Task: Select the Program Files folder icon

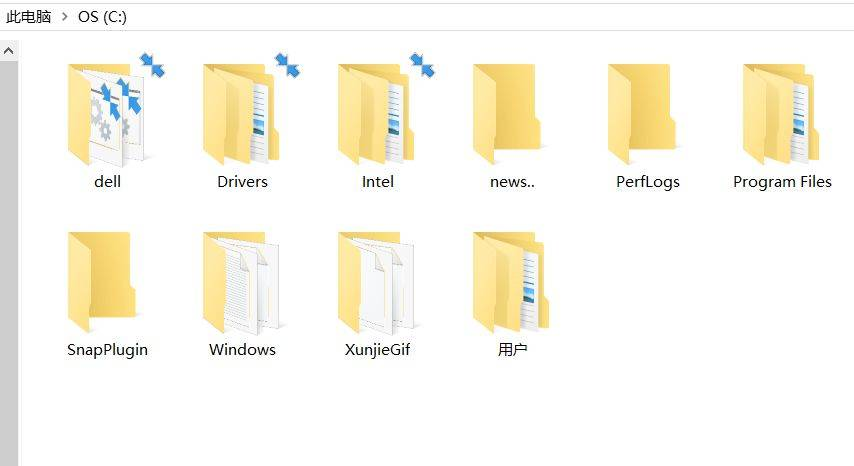Action: click(x=781, y=114)
